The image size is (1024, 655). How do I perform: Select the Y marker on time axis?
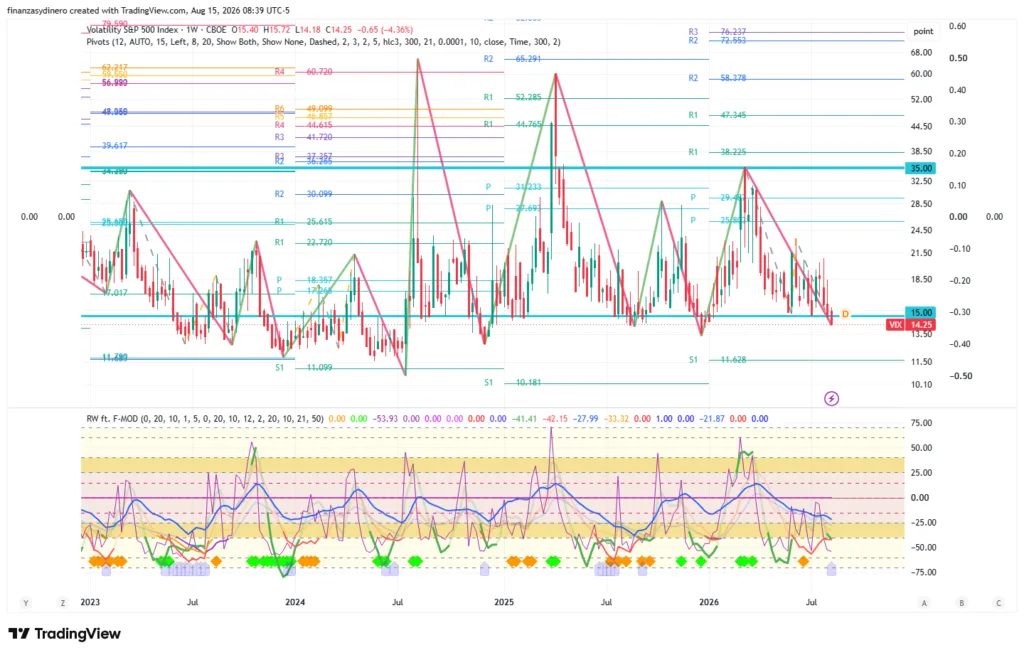point(26,603)
